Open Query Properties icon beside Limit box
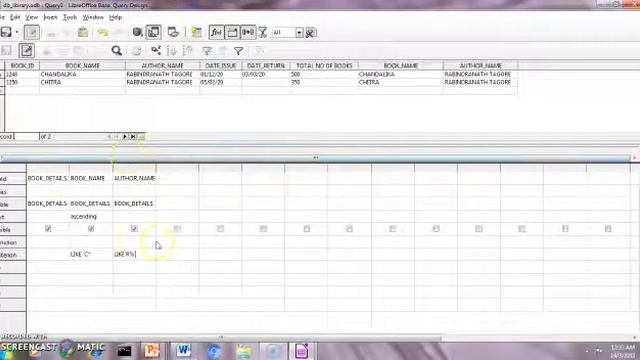Screen dimensions: 640x360 tap(310, 33)
